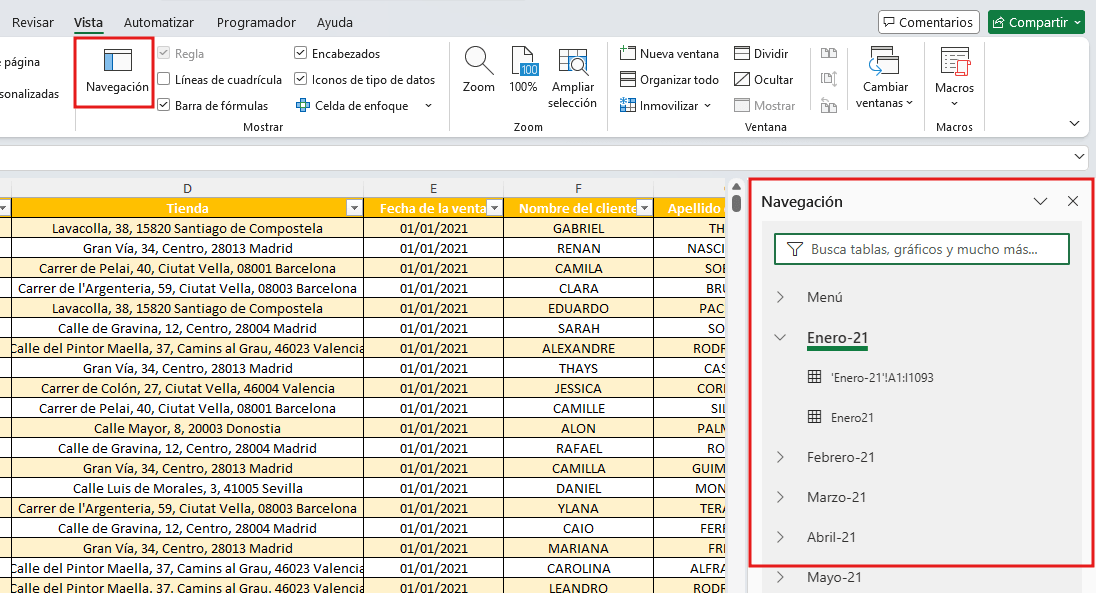Click Ampliar selección
The image size is (1096, 593).
(x=572, y=78)
